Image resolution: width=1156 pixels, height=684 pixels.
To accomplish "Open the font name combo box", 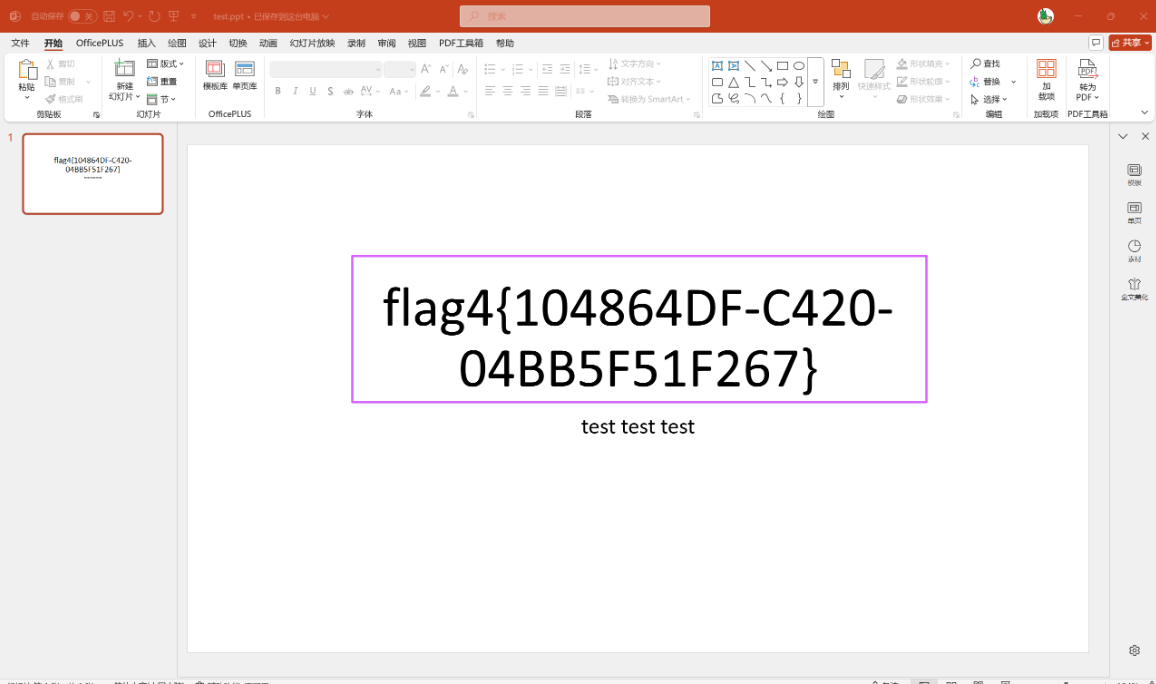I will pyautogui.click(x=326, y=69).
